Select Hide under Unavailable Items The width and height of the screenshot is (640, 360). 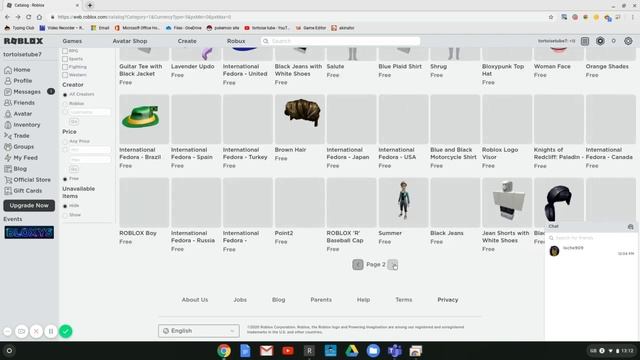coord(65,206)
